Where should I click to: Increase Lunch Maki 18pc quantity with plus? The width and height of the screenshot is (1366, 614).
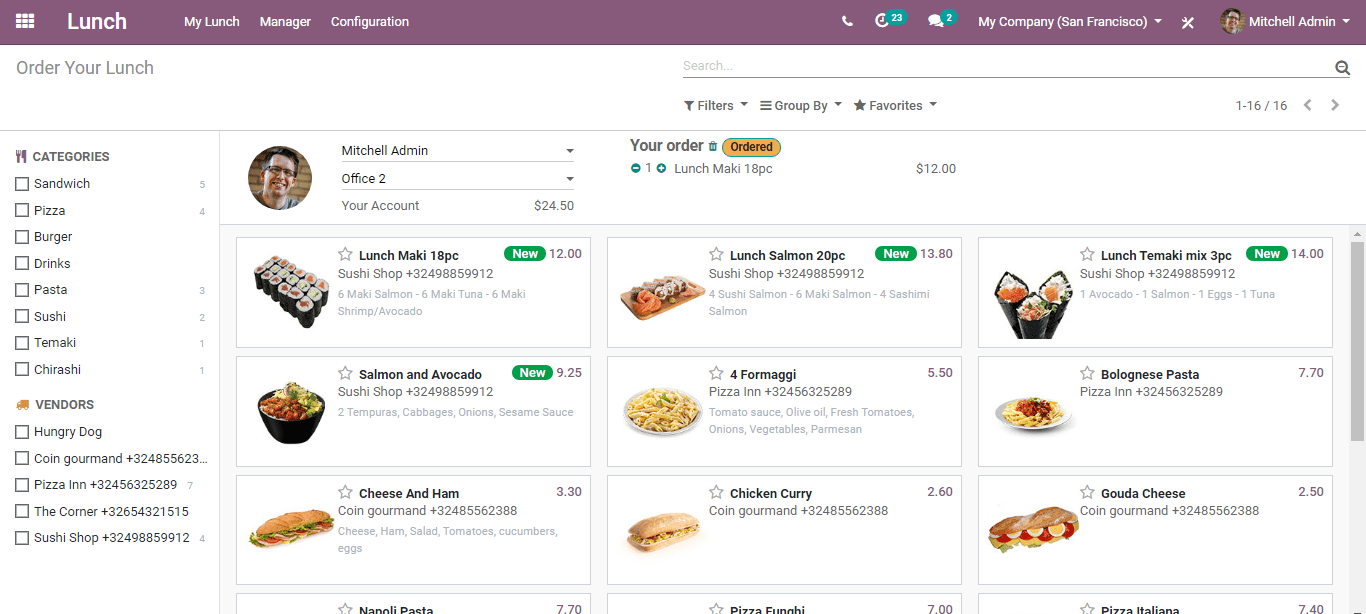(x=661, y=169)
